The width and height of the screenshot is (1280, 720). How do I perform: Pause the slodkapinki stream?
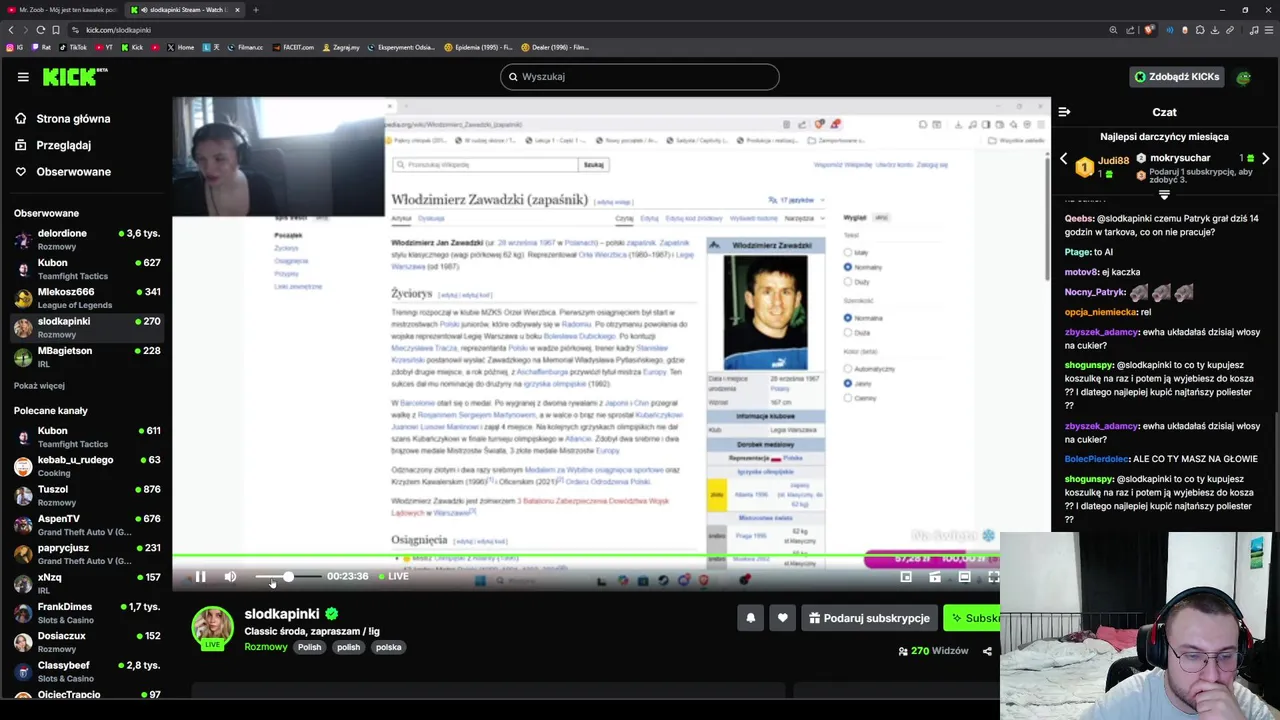click(x=200, y=576)
